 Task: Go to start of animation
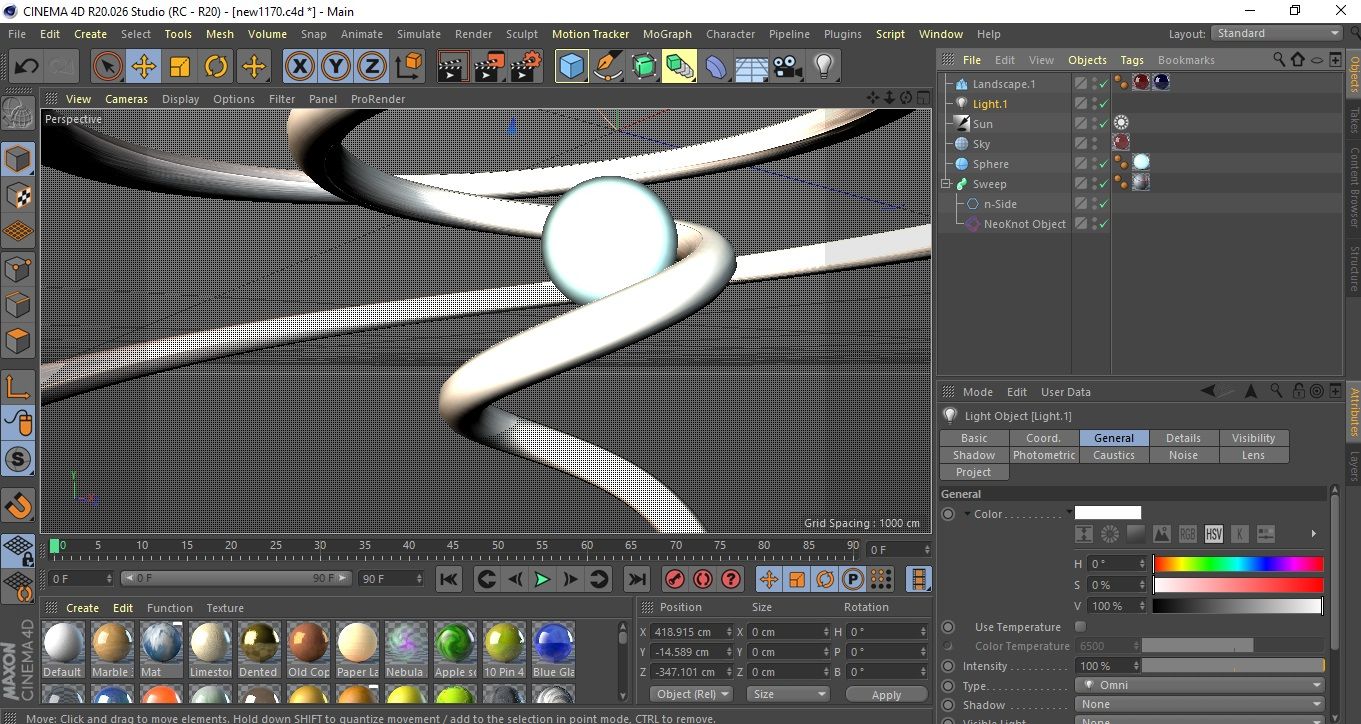449,579
